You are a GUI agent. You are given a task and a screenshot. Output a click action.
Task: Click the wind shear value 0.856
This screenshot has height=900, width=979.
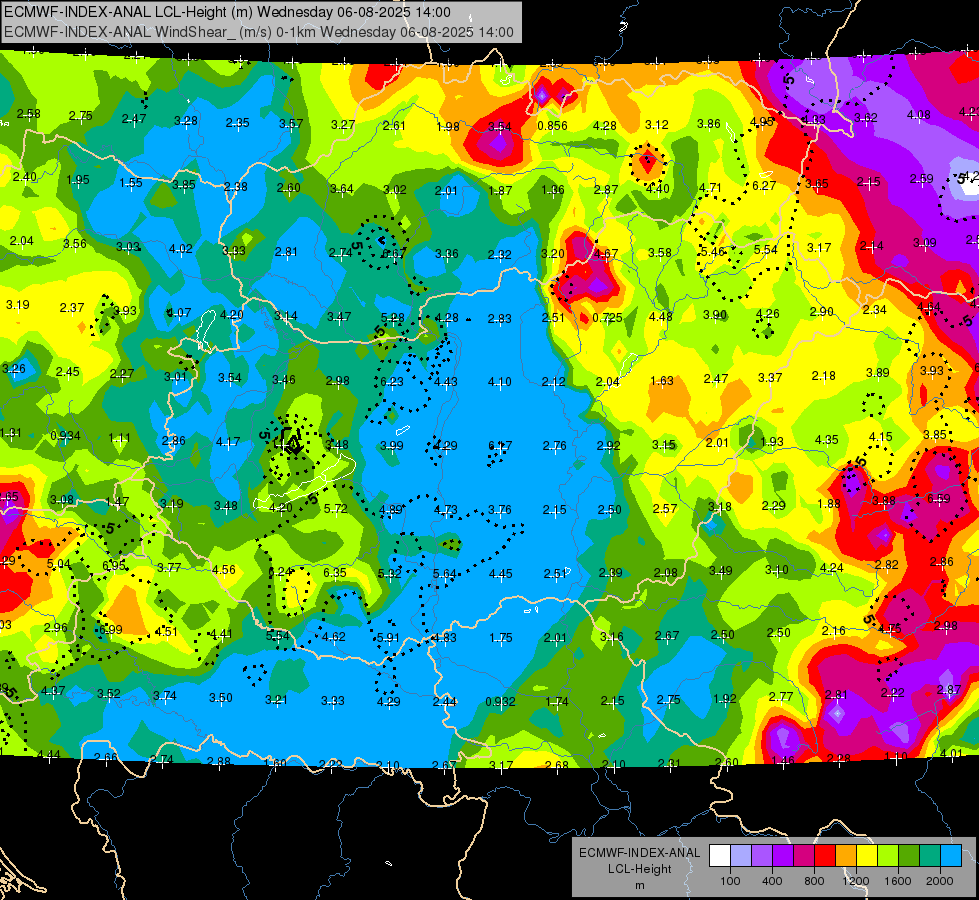pyautogui.click(x=552, y=126)
